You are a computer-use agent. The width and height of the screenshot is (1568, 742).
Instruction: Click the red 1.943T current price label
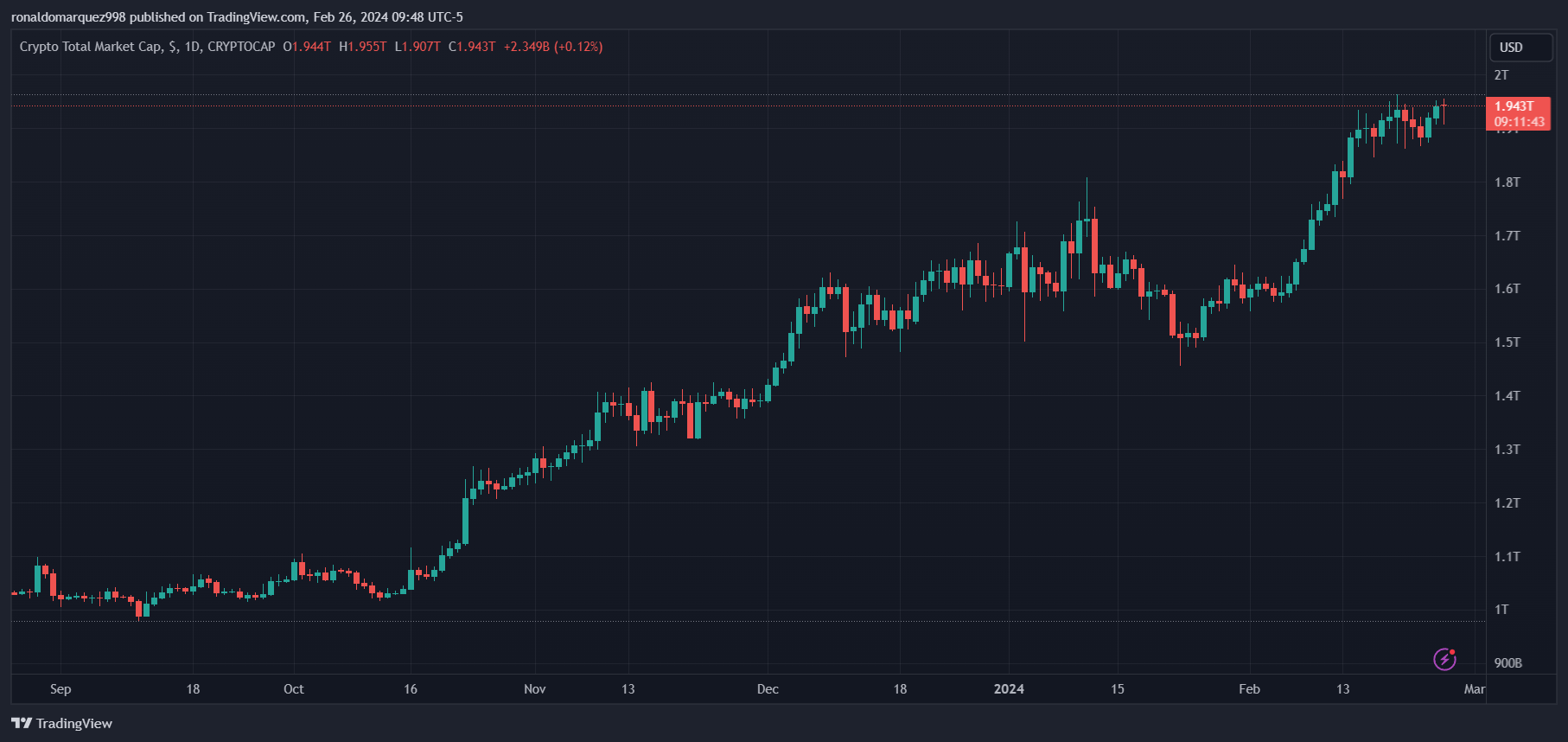[x=1518, y=113]
